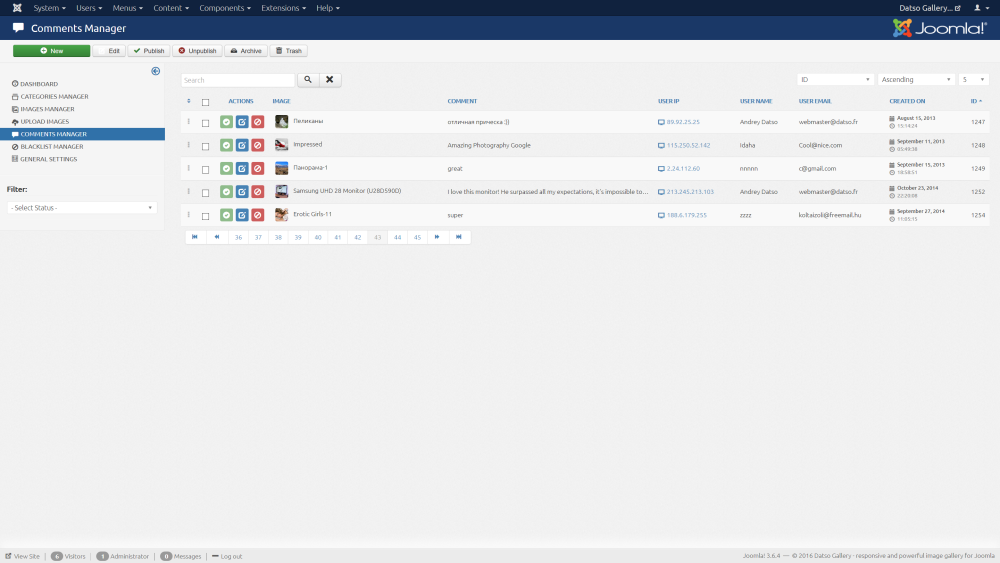The image size is (1000, 563).
Task: Open the Ascending order dropdown
Action: (916, 79)
